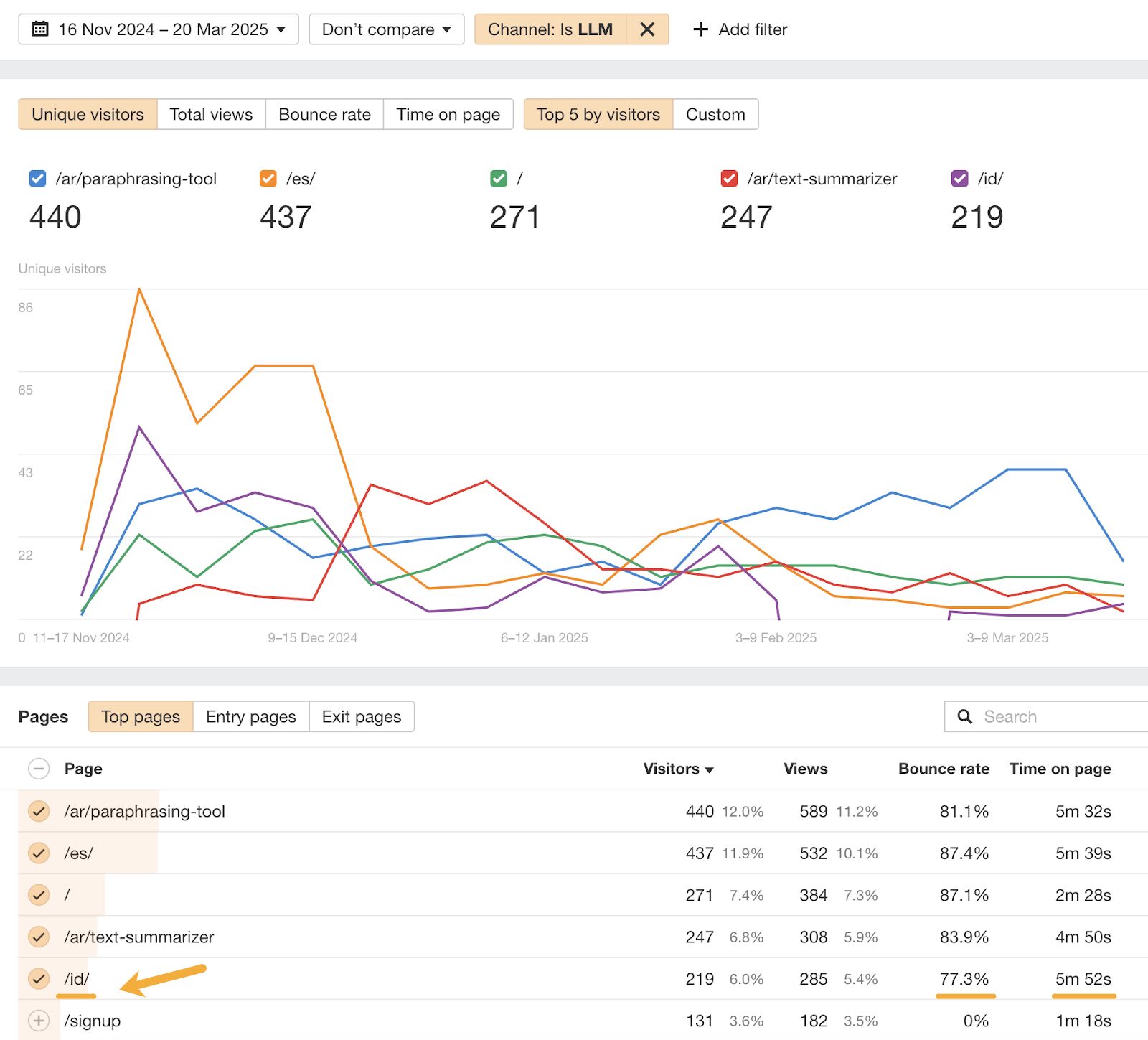Uncheck the /es/ series checkbox

pos(268,179)
